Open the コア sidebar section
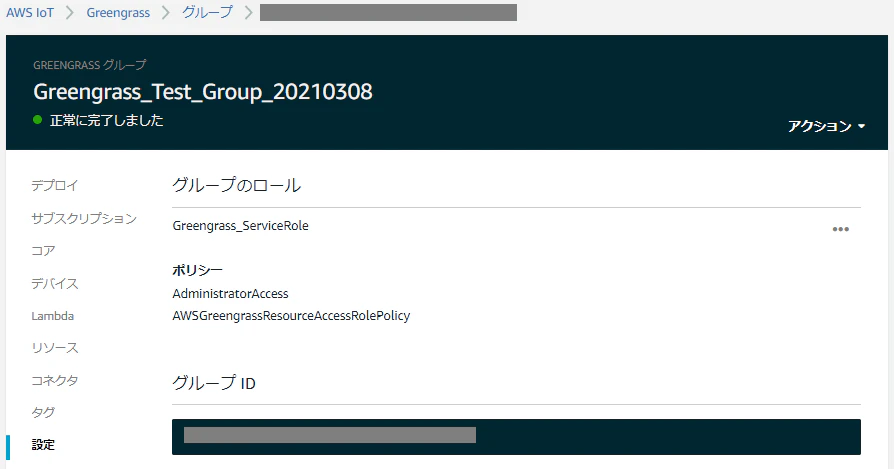Screen dimensions: 894x469 [x=43, y=251]
